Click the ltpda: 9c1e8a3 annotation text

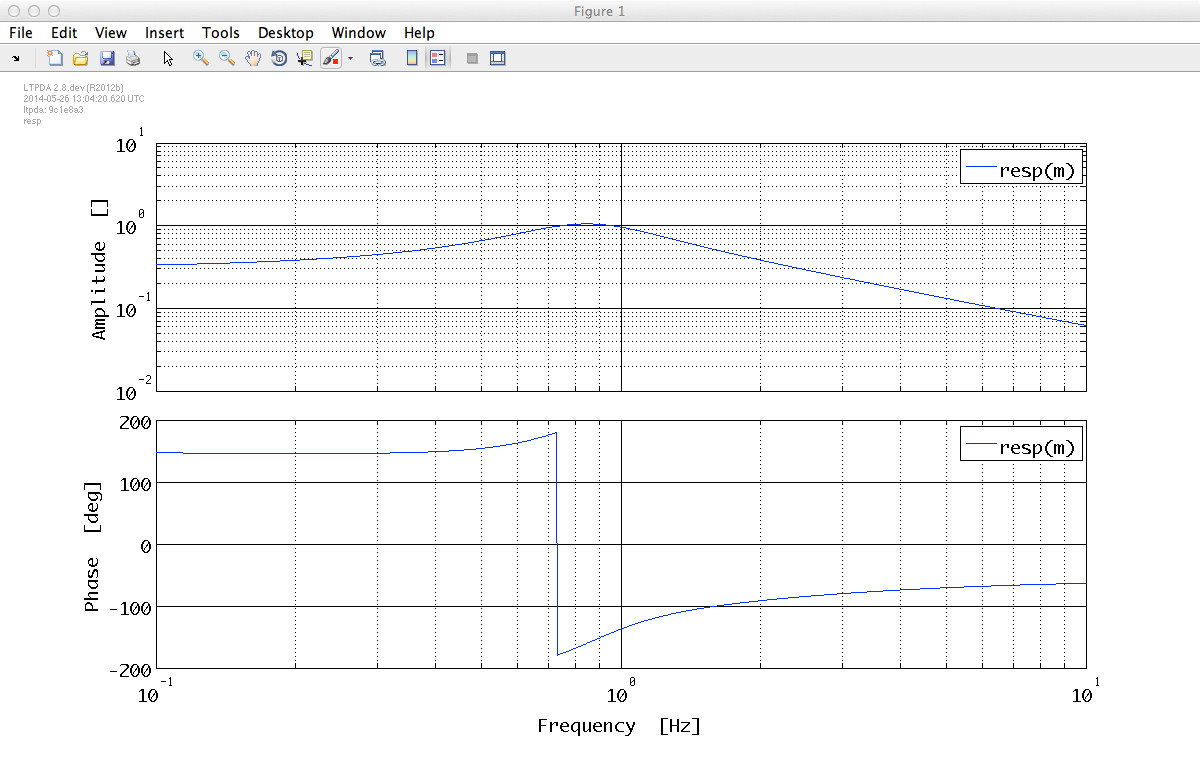click(x=53, y=110)
